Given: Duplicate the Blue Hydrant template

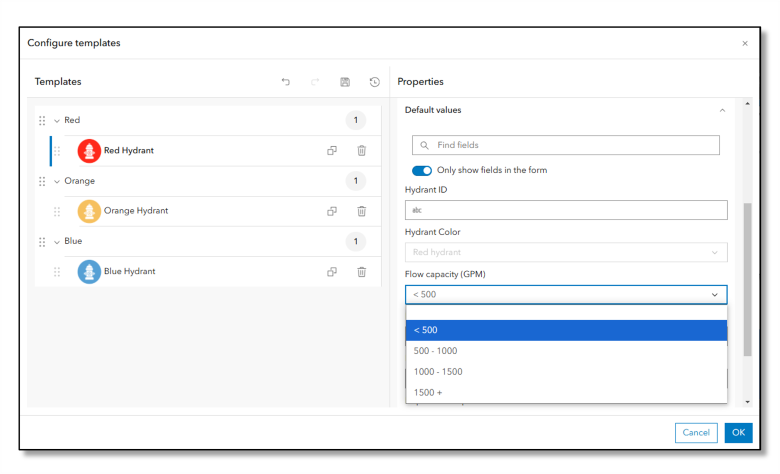Looking at the screenshot, I should click(x=332, y=272).
